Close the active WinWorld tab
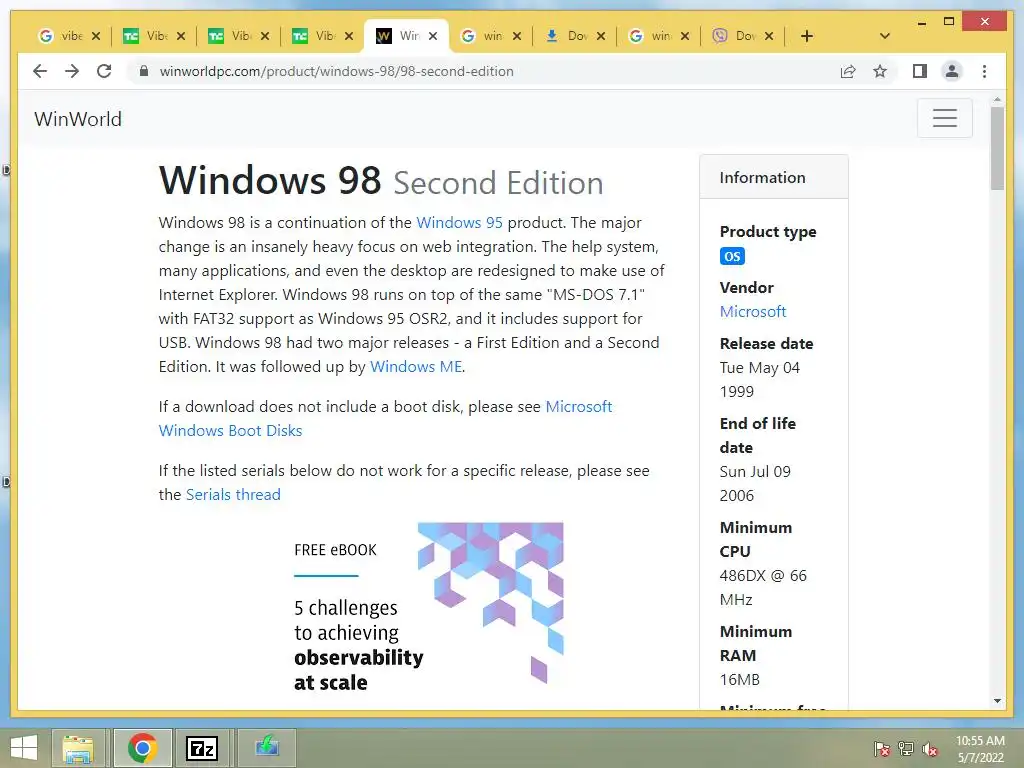 [433, 36]
